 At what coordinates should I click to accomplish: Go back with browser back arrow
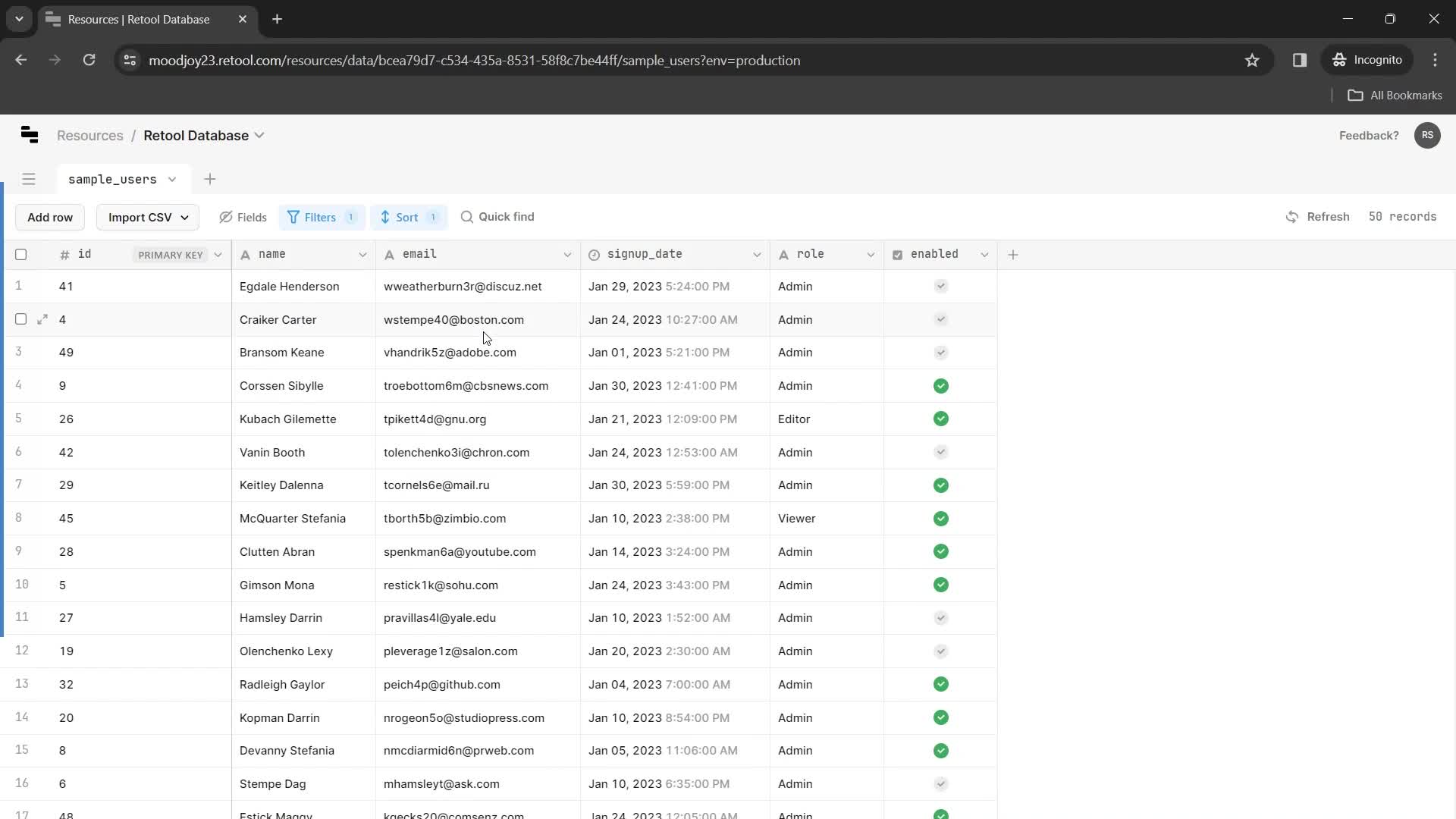(x=21, y=60)
